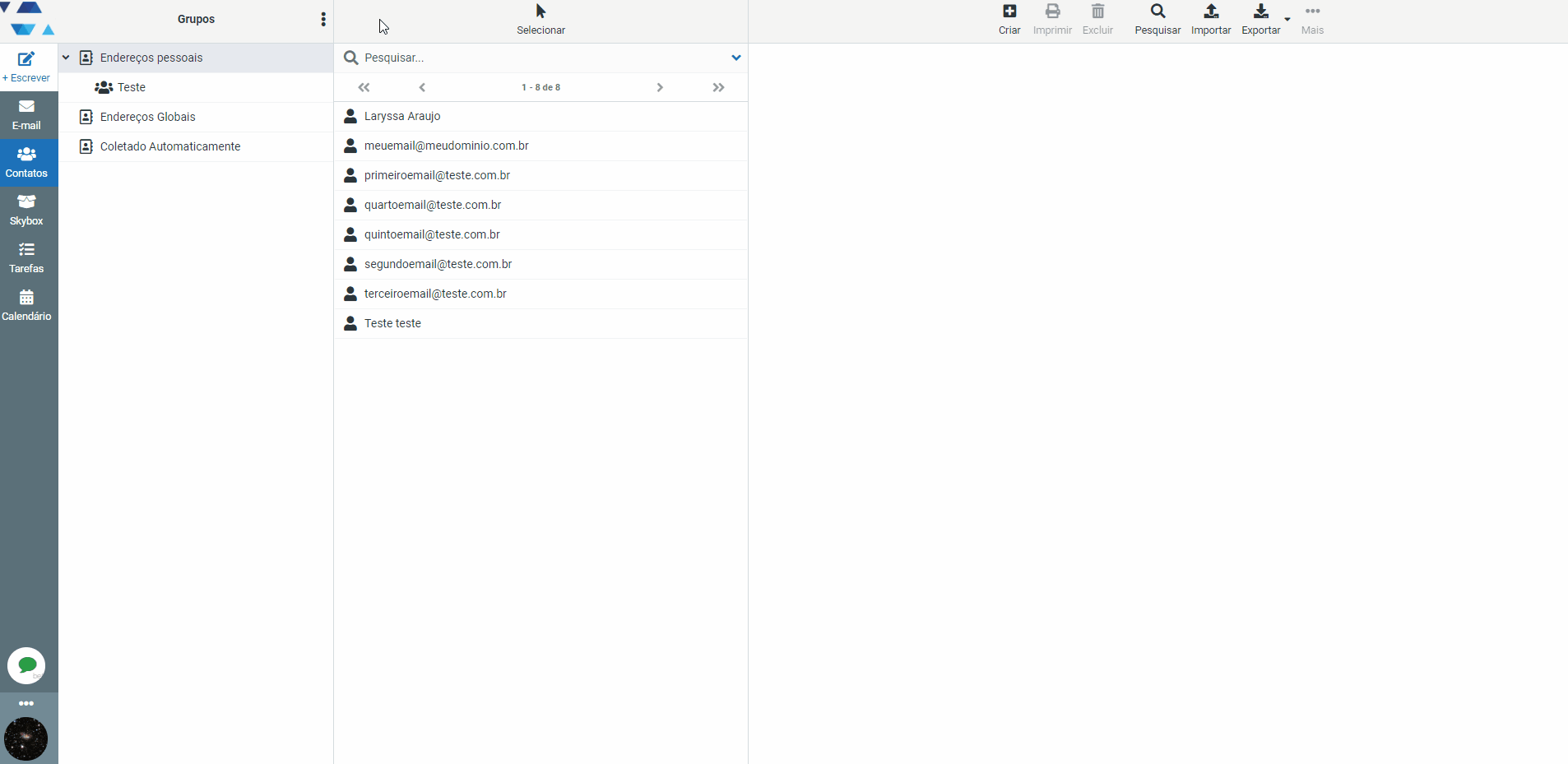Select the Teste group

click(x=196, y=87)
